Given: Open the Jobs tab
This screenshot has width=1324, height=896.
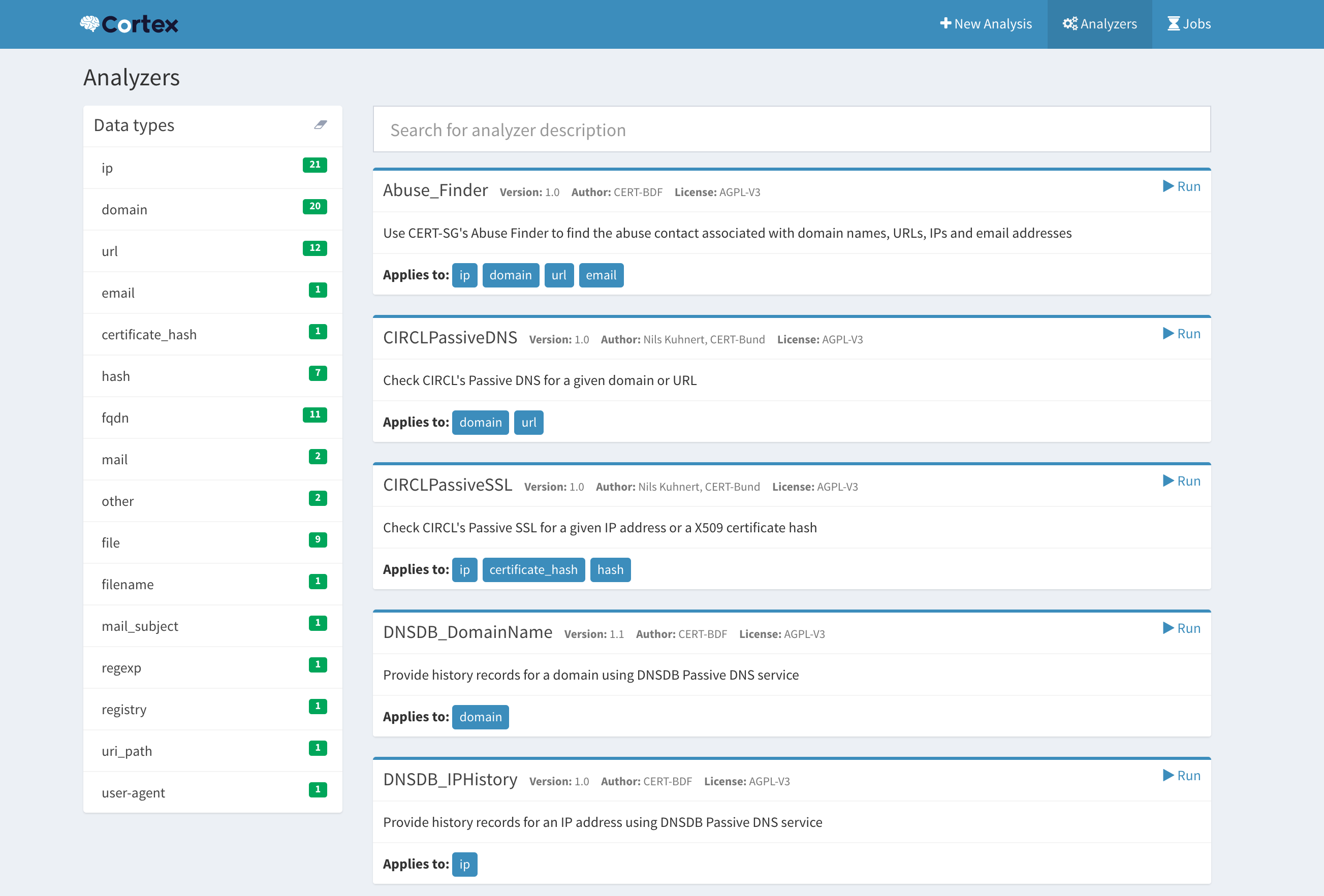Looking at the screenshot, I should (x=1188, y=24).
